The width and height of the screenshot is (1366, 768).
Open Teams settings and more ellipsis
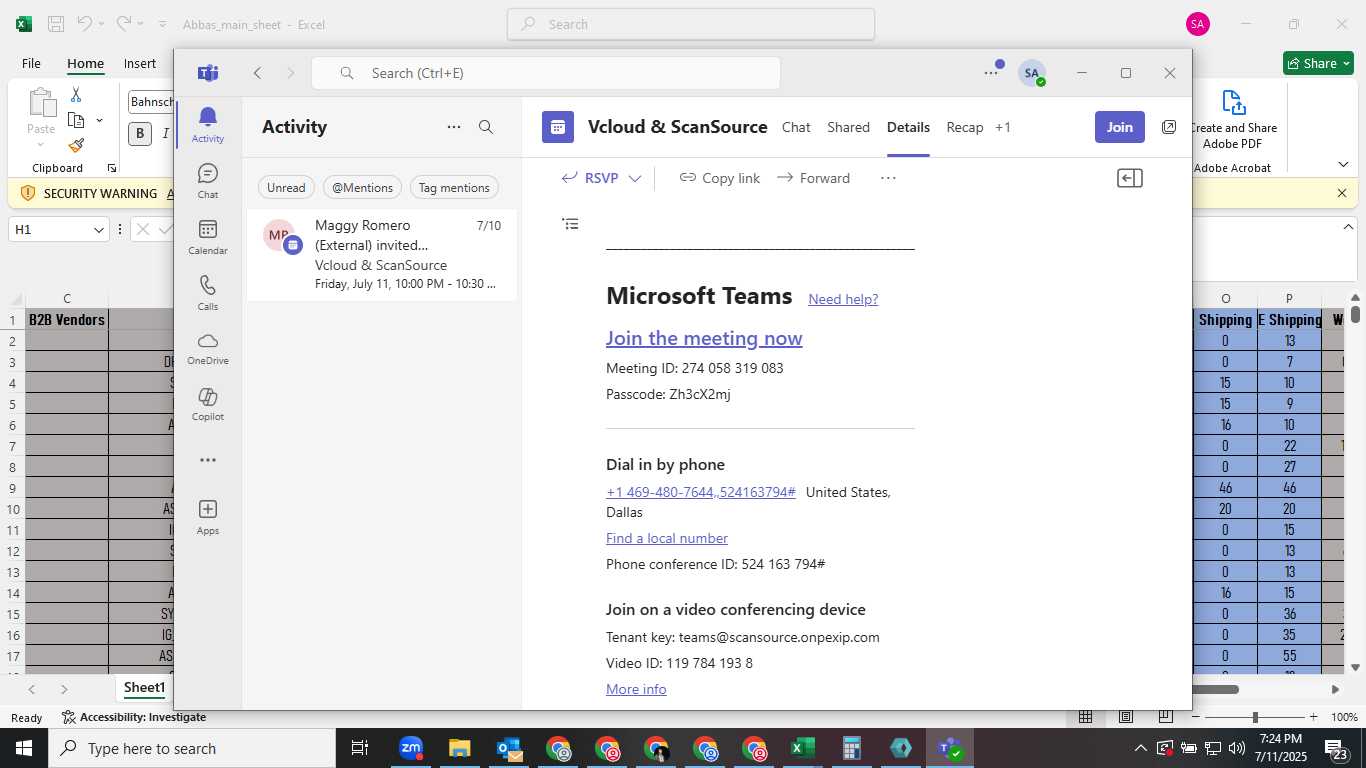coord(991,73)
